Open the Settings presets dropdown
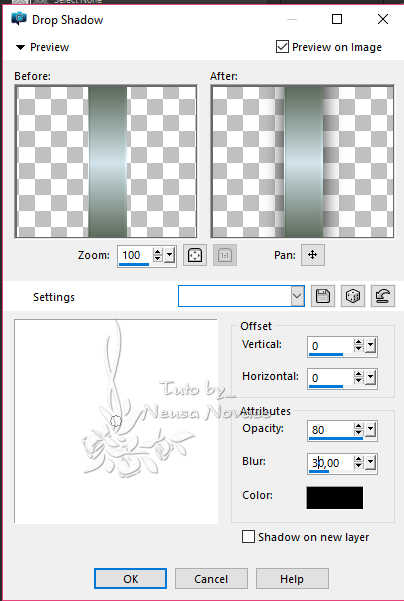This screenshot has height=601, width=404. click(x=297, y=296)
